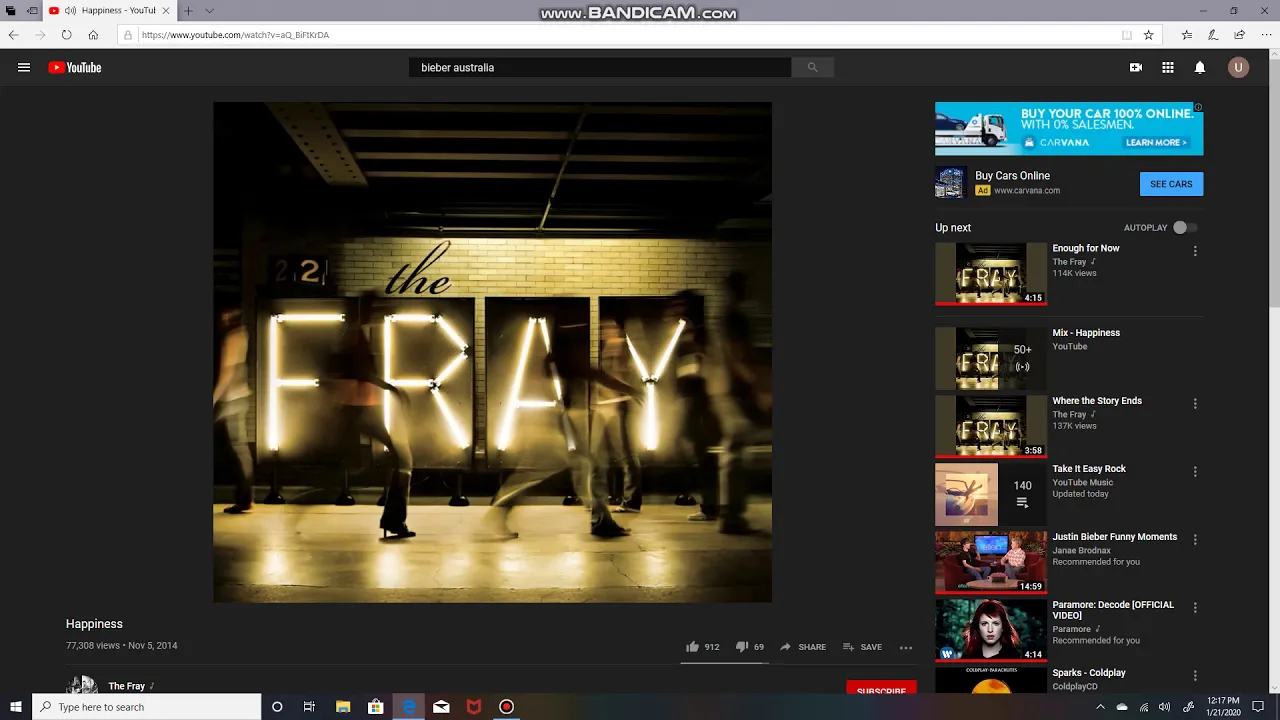Open Where the Story Ends title
The image size is (1280, 720).
1097,401
